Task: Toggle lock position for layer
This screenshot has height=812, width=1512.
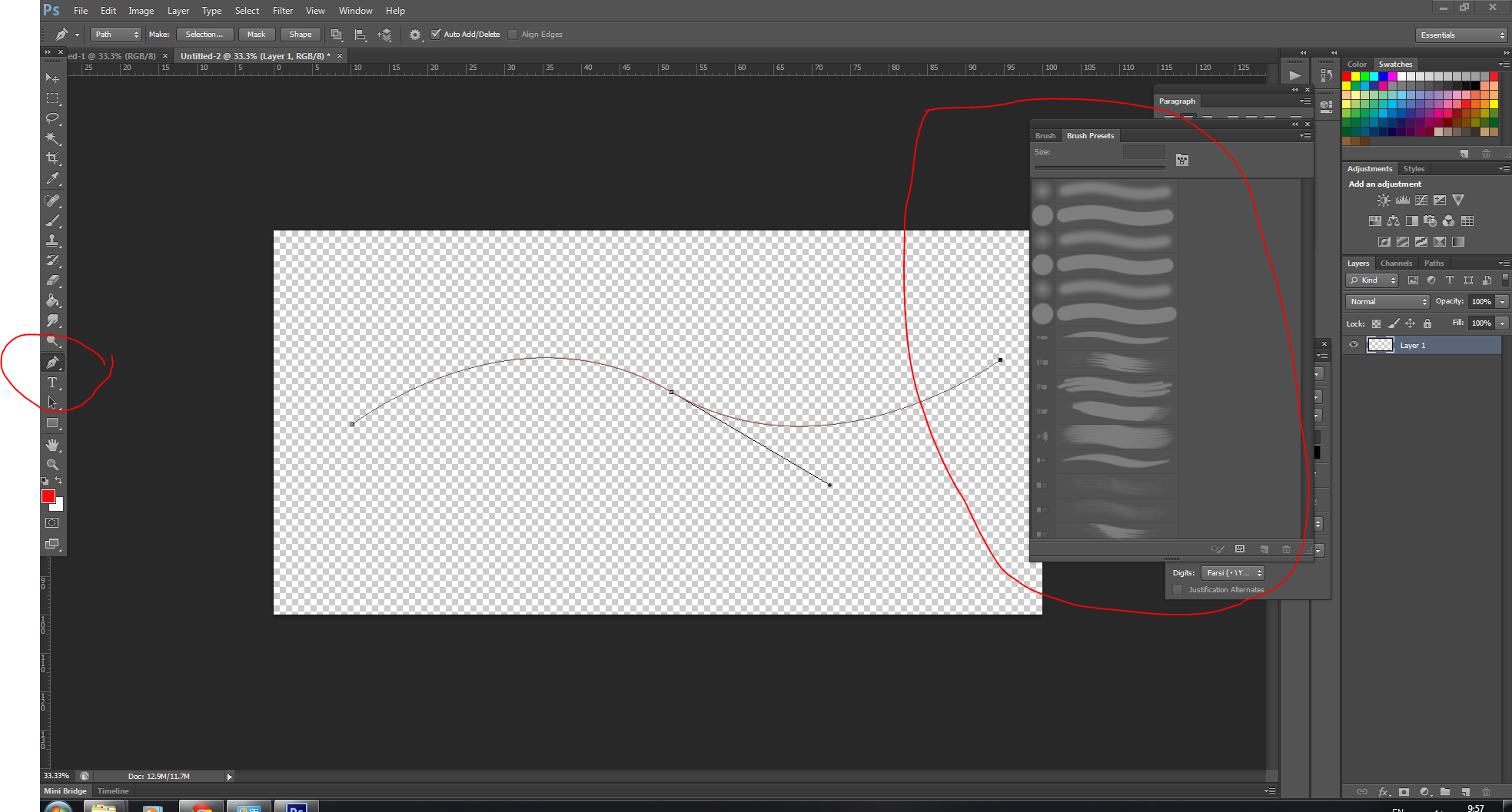Action: 1410,323
